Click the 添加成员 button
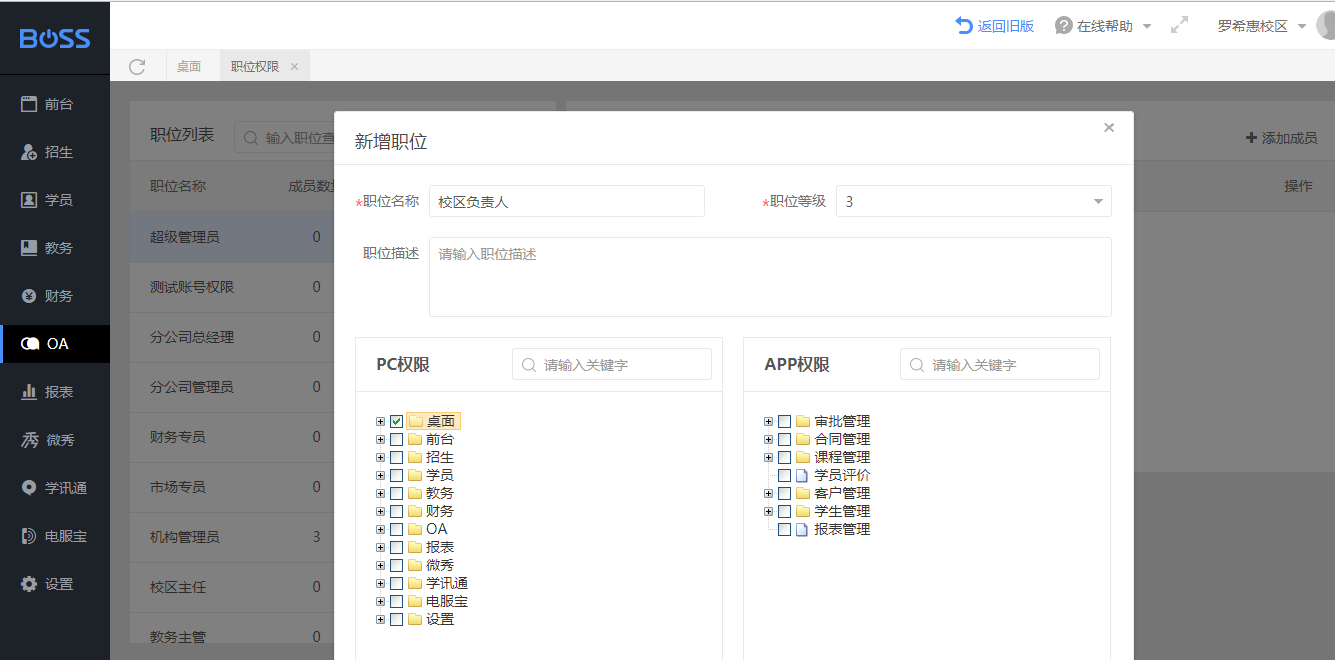 point(1281,138)
